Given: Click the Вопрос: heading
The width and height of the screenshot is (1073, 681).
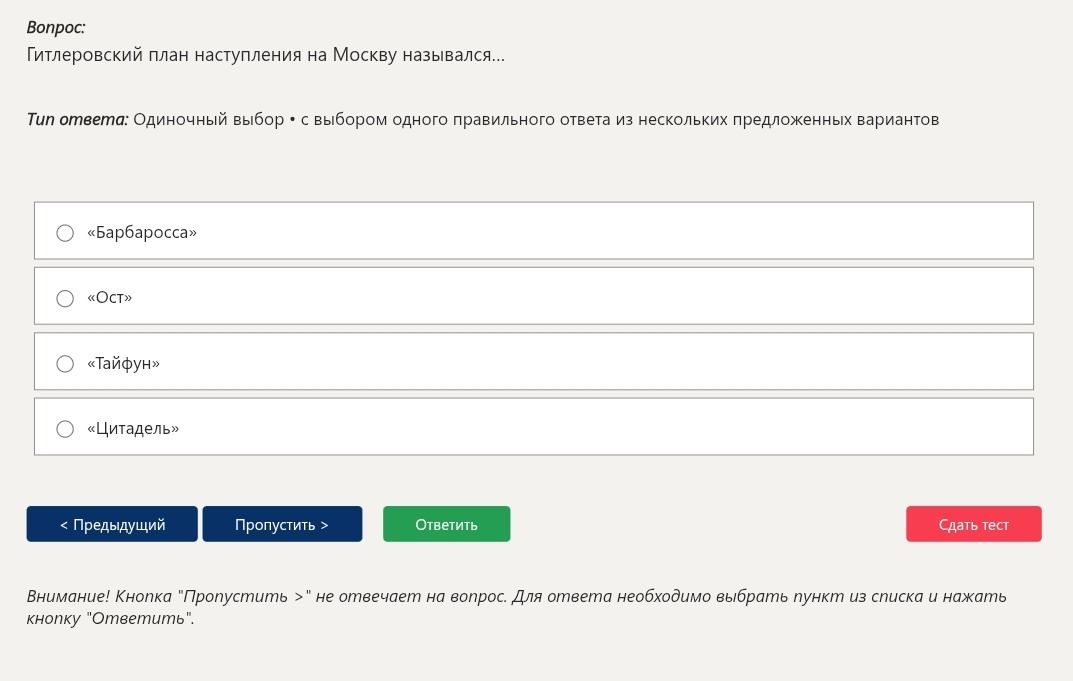Looking at the screenshot, I should coord(56,27).
